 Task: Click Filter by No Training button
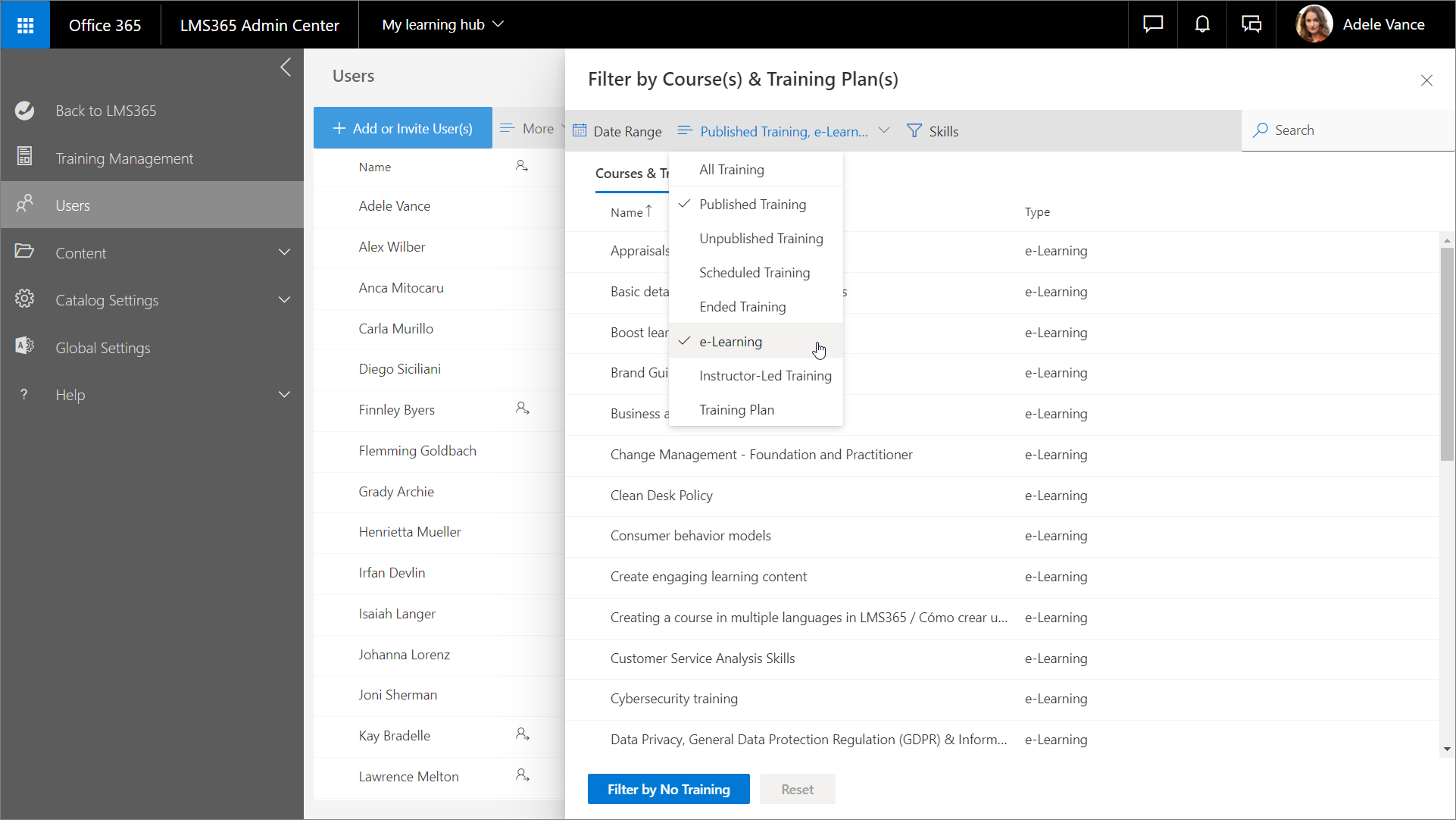[668, 789]
